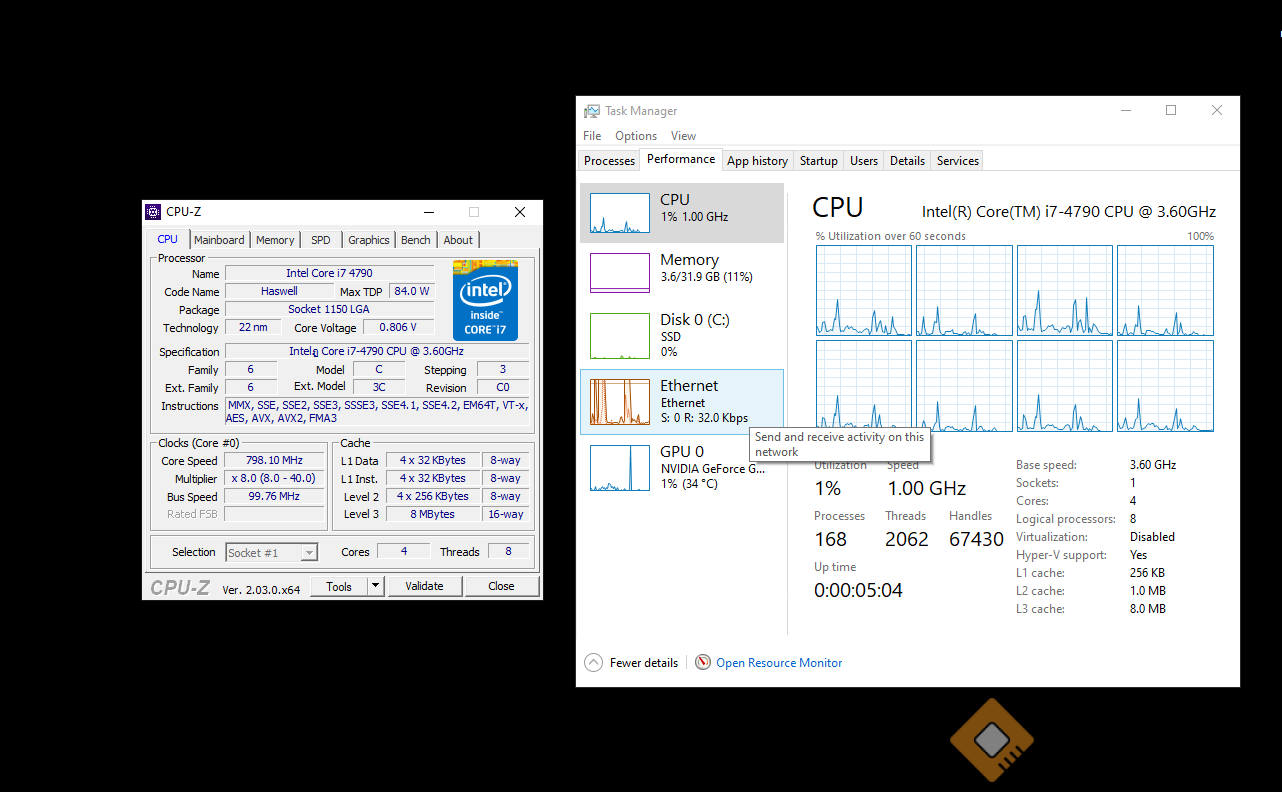This screenshot has width=1282, height=792.
Task: Click the Specification field in CPU-Z
Action: point(376,351)
